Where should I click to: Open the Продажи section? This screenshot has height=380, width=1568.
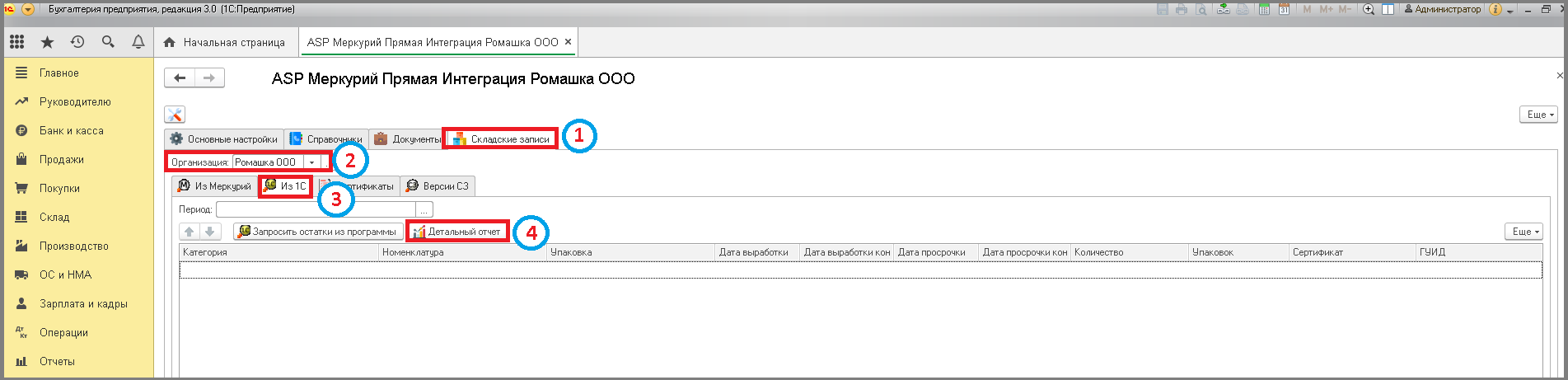[62, 160]
